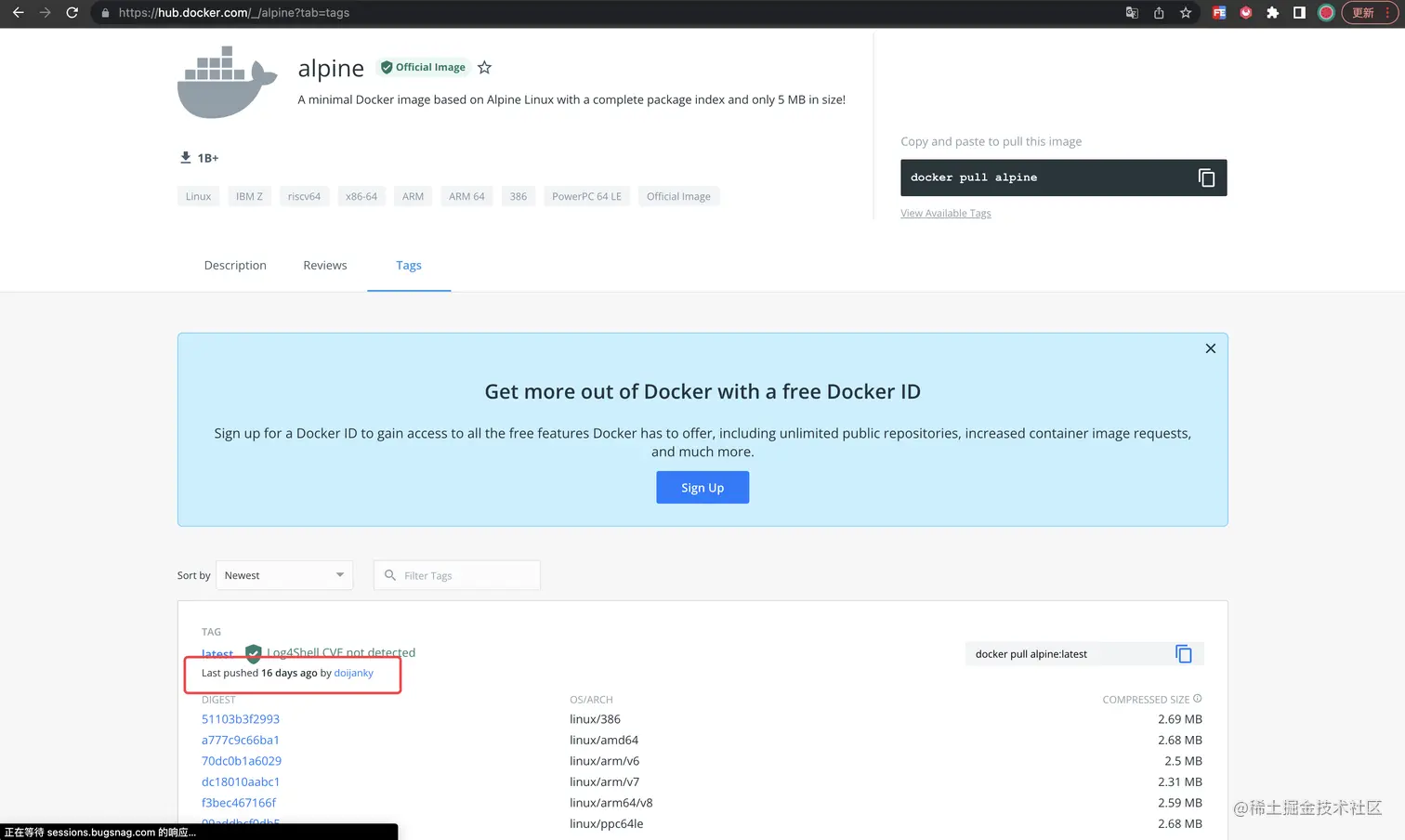Open the extensions puzzle icon
The height and width of the screenshot is (840, 1405).
(1273, 13)
